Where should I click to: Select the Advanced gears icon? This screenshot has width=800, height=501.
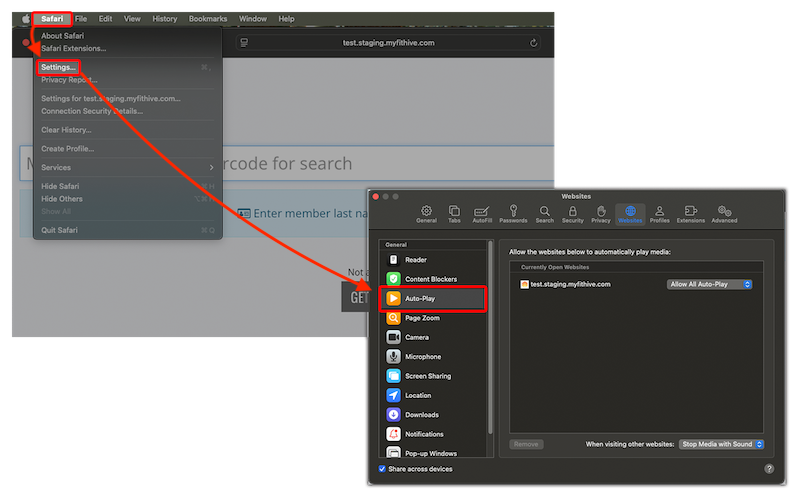point(724,213)
